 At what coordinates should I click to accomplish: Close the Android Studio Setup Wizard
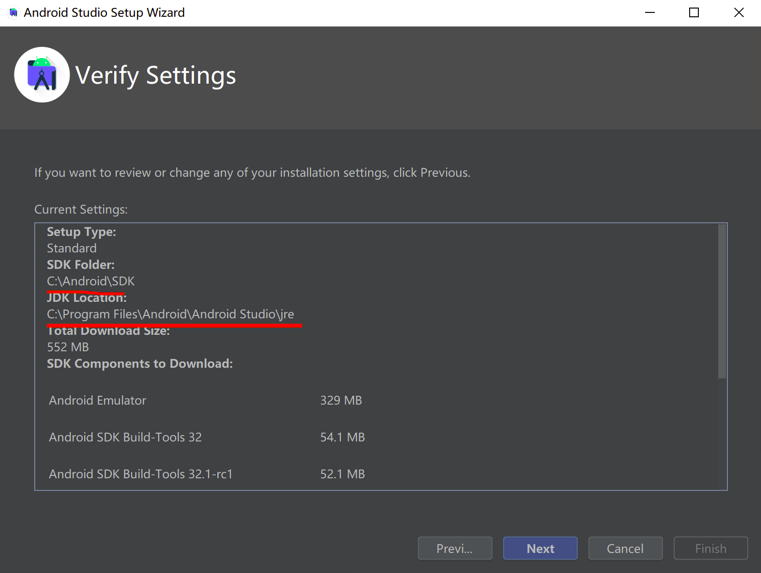tap(738, 13)
